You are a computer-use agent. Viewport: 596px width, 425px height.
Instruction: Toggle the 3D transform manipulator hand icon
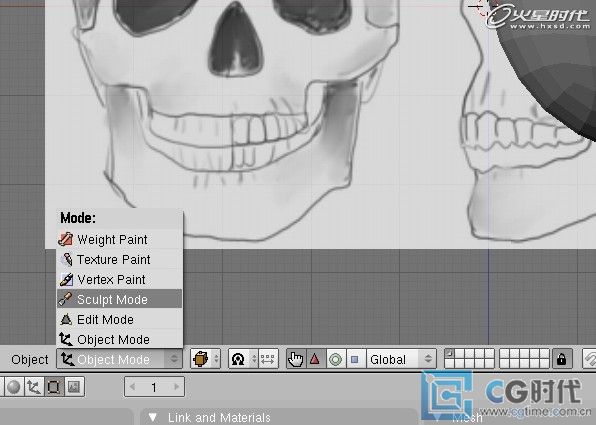[x=296, y=359]
